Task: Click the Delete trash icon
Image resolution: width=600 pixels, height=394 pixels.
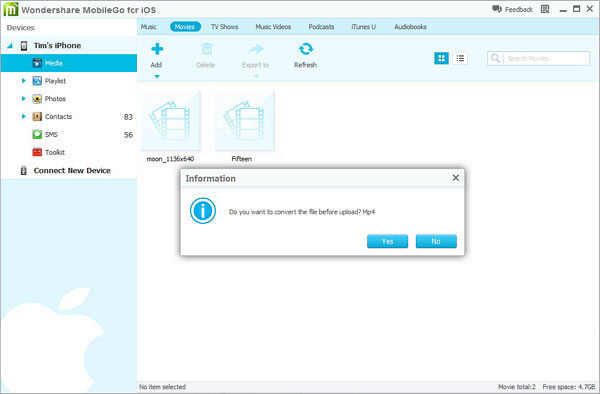Action: [207, 49]
